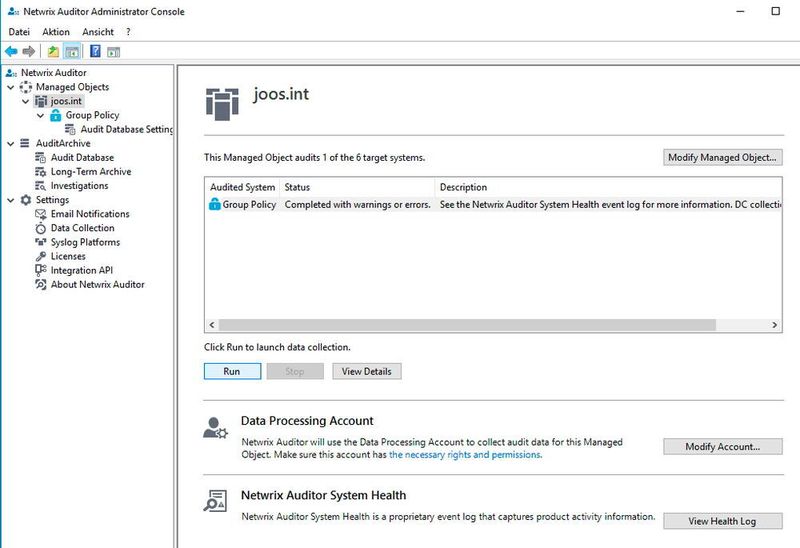Screen dimensions: 800x548
Task: Open the Help toolbar icon
Action: coord(95,52)
